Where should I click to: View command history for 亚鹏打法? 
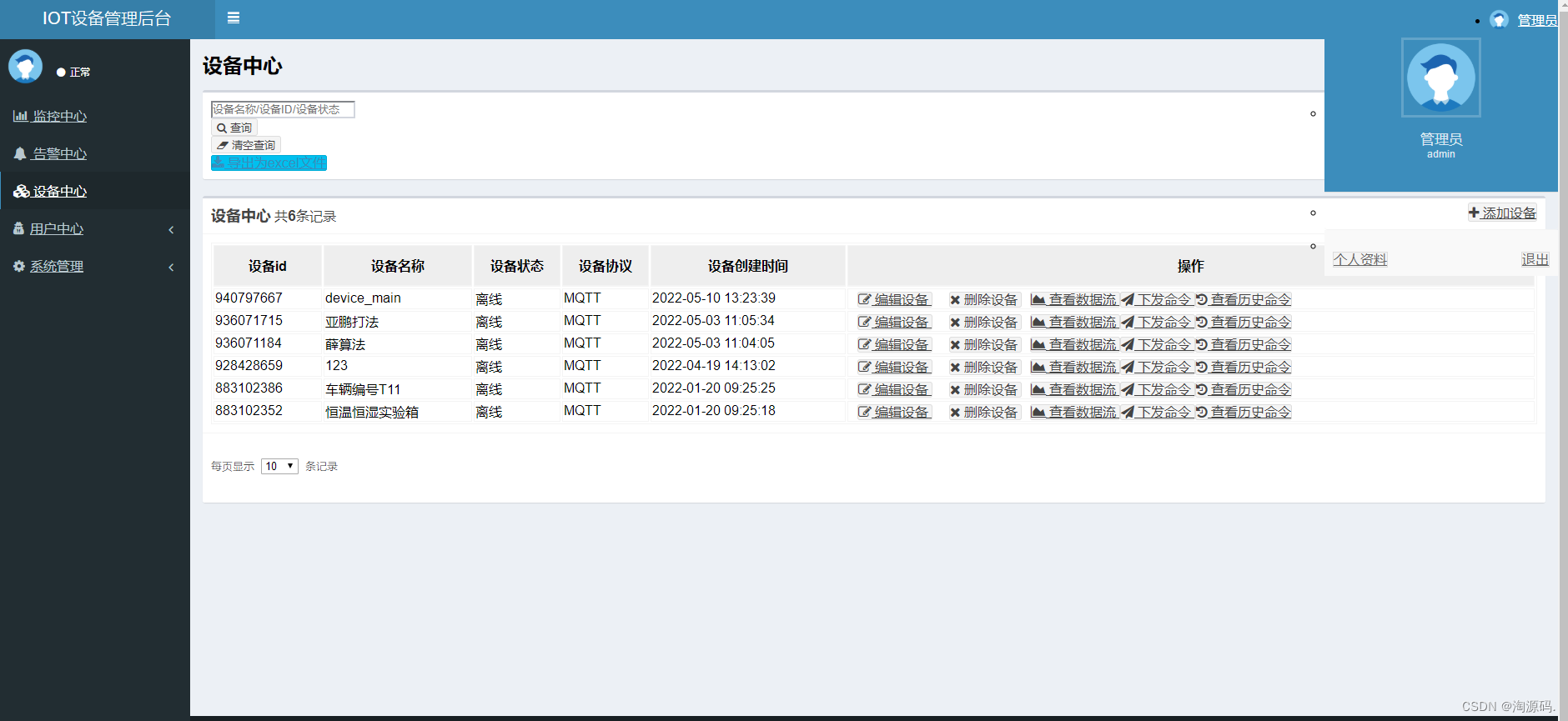[1244, 322]
